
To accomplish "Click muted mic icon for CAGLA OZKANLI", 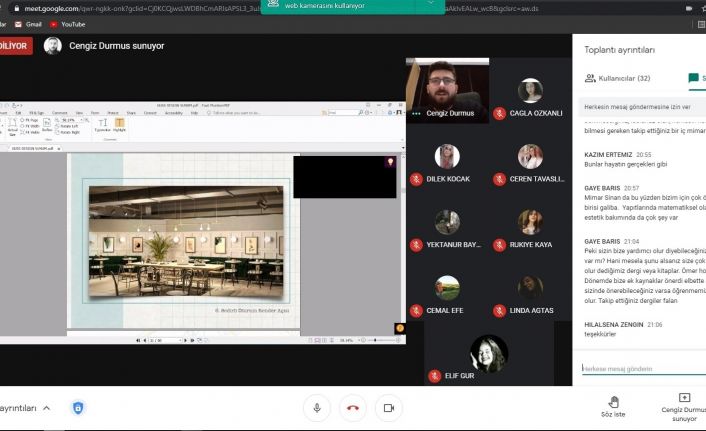I will [x=499, y=114].
